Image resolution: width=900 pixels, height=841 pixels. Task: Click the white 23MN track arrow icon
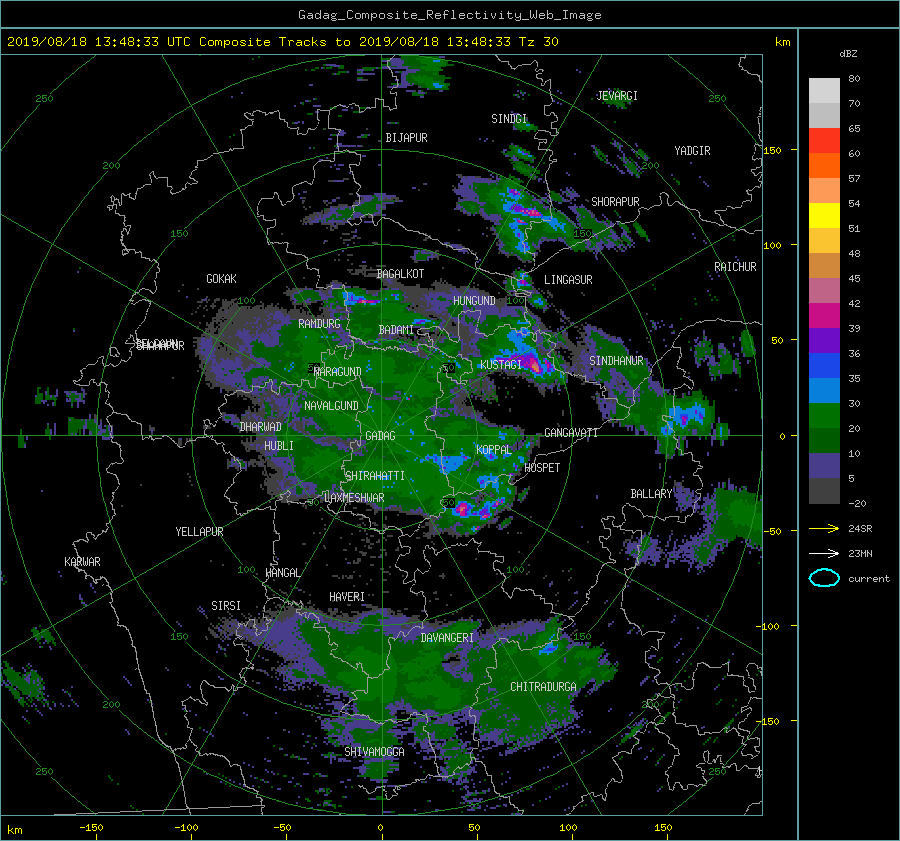(824, 553)
